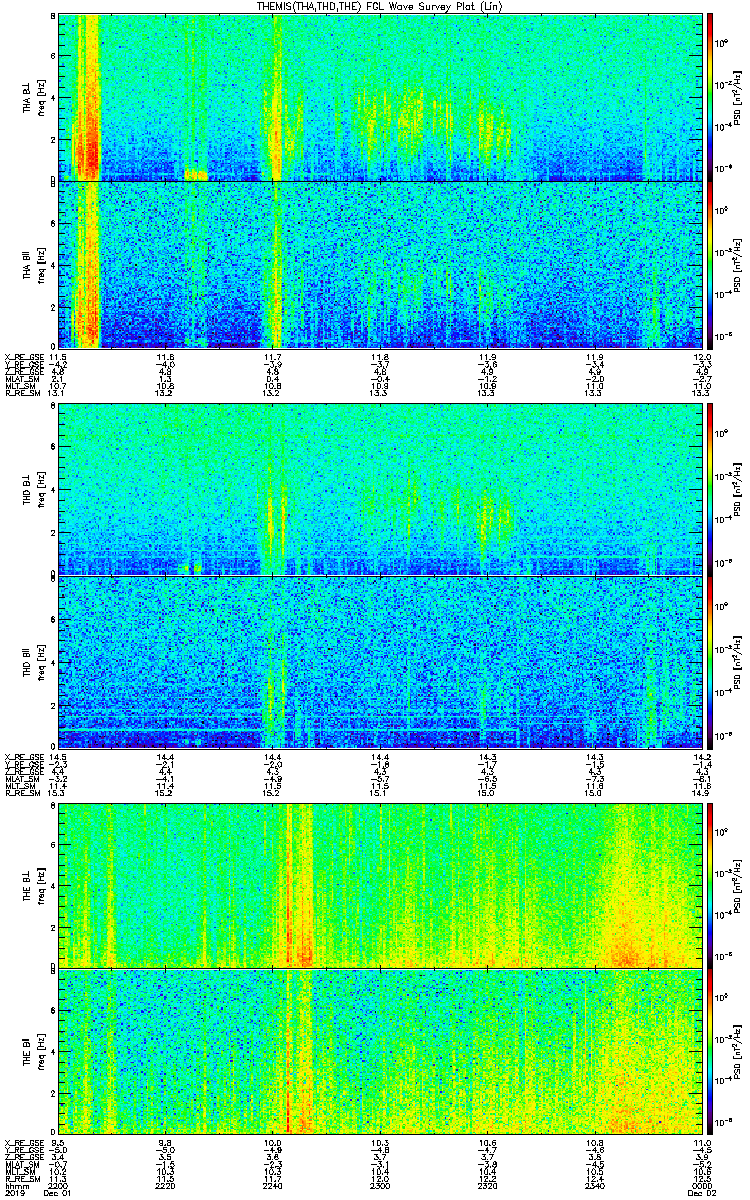This screenshot has height=1200, width=750.
Task: Click the 8 Hz tick on THA B⊥ axis
Action: [x=52, y=18]
